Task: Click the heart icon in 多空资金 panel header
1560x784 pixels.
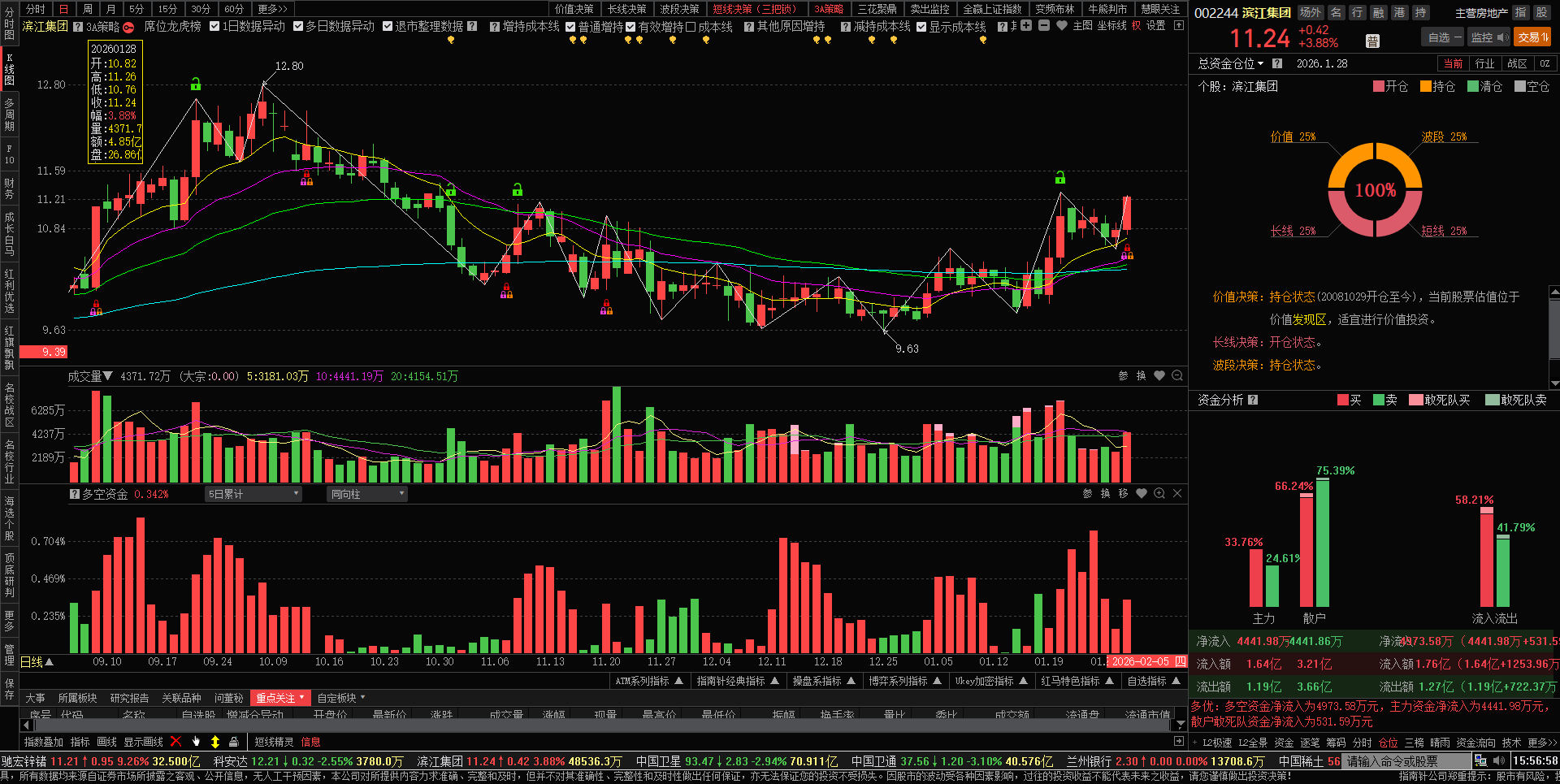Action: [1142, 493]
